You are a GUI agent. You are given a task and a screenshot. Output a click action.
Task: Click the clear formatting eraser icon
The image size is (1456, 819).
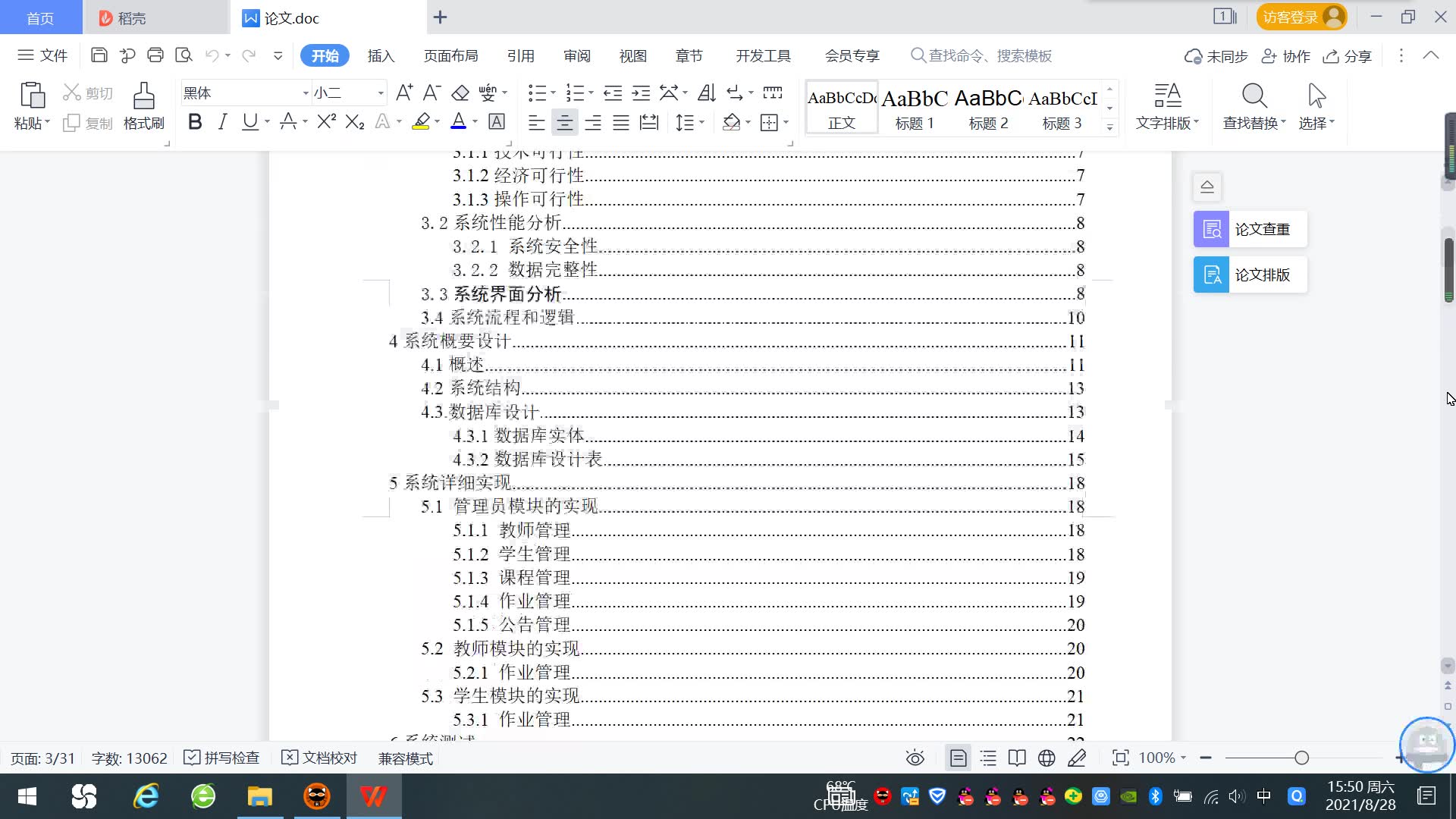point(460,93)
